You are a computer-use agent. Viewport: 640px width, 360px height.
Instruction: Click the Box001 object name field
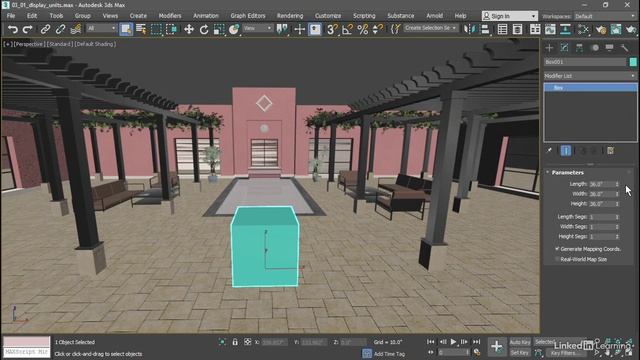(x=585, y=62)
